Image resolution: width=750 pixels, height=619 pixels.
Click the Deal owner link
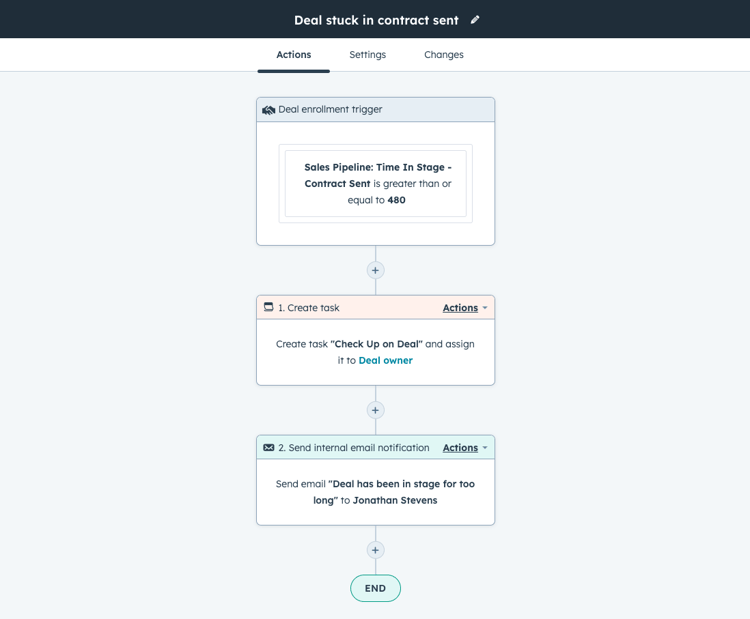click(386, 360)
